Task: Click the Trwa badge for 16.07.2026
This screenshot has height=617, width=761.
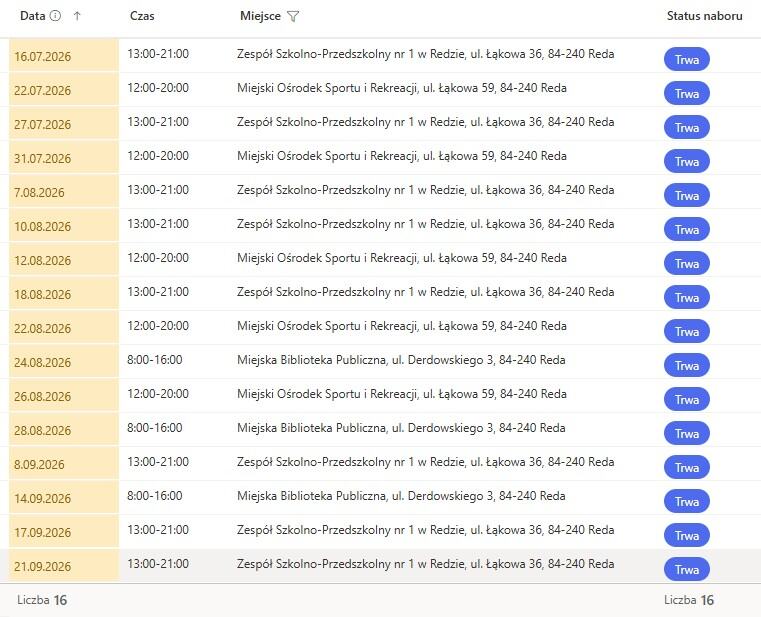Action: [687, 59]
